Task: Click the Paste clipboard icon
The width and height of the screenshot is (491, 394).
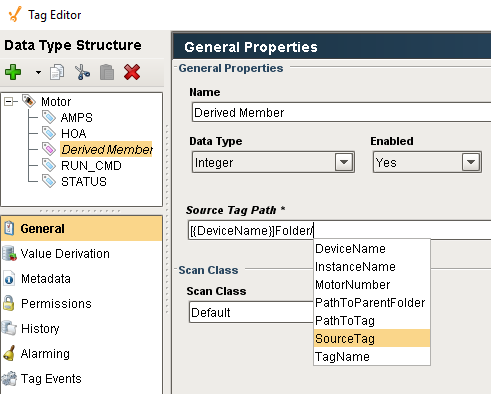Action: [107, 72]
